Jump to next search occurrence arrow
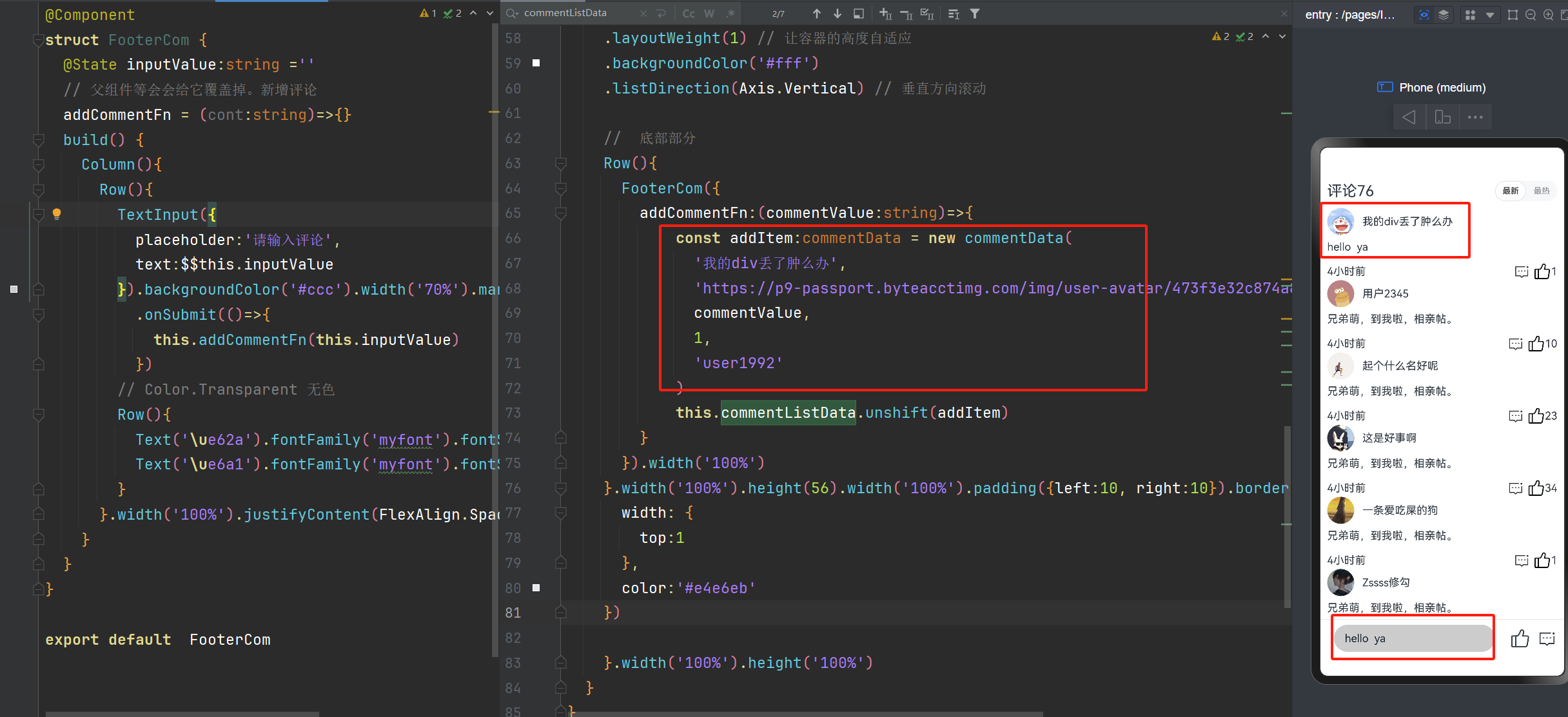The width and height of the screenshot is (1568, 717). tap(837, 14)
